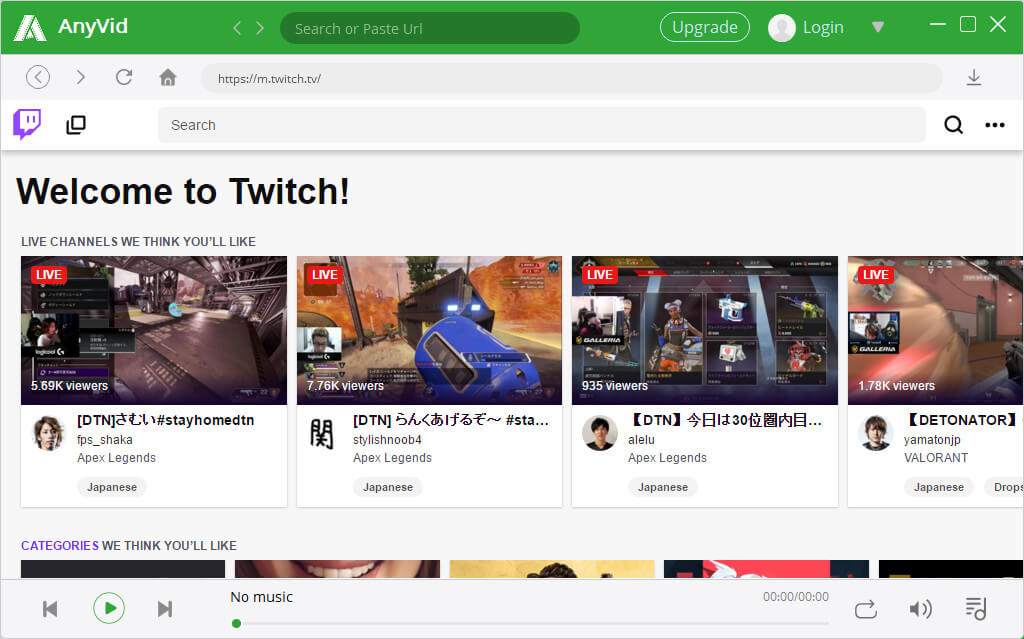Screen dimensions: 1024x639
Task: Open stream title 【DETONATOR】
Action: coord(963,420)
